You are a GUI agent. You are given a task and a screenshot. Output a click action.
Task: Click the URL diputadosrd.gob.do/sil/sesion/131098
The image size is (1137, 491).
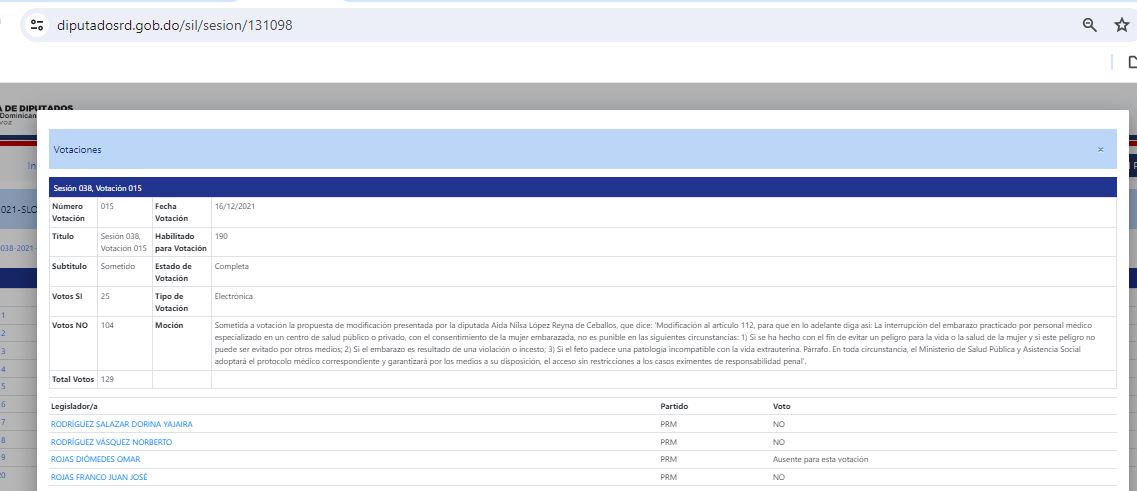pyautogui.click(x=175, y=25)
